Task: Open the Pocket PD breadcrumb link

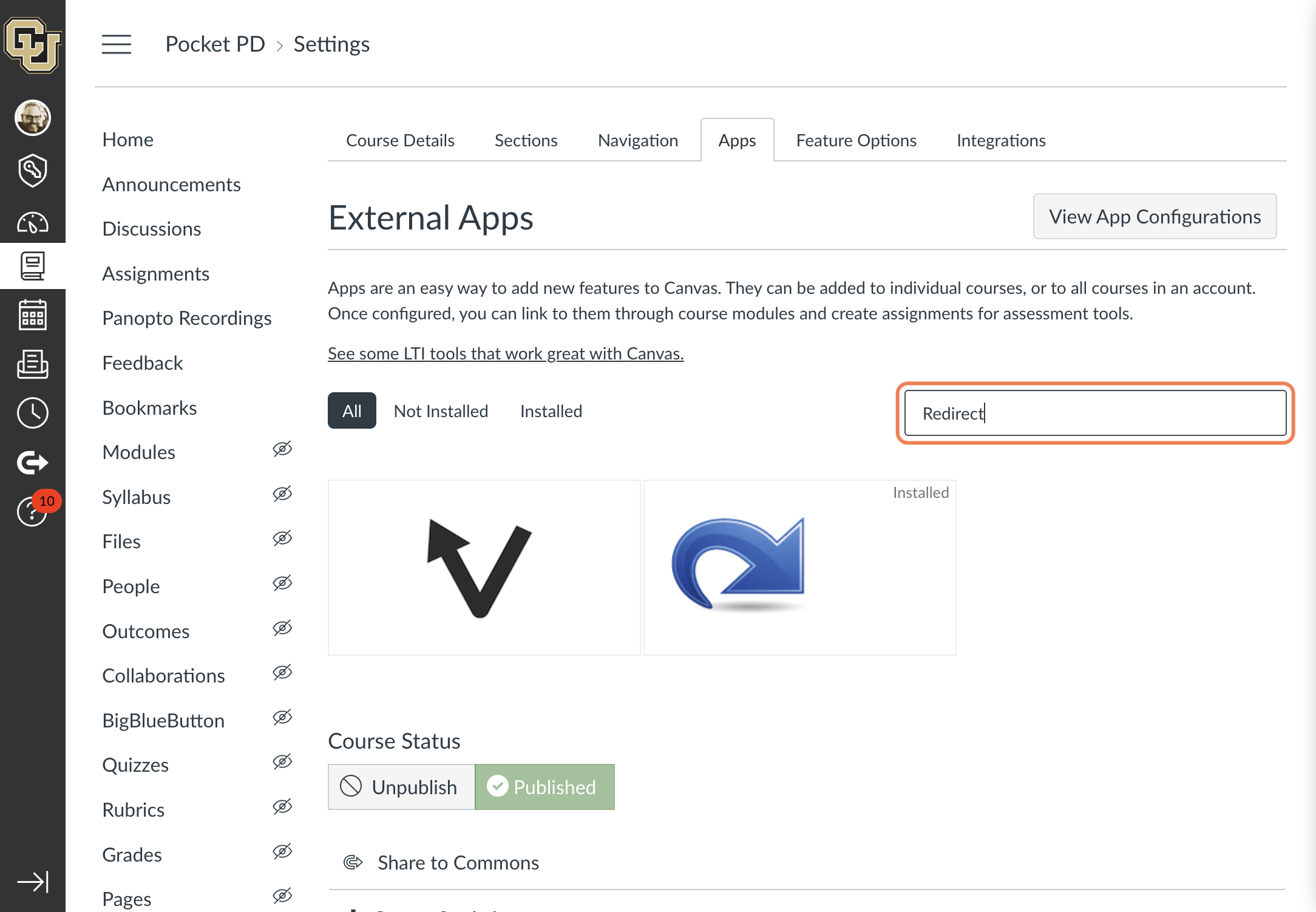Action: point(215,44)
